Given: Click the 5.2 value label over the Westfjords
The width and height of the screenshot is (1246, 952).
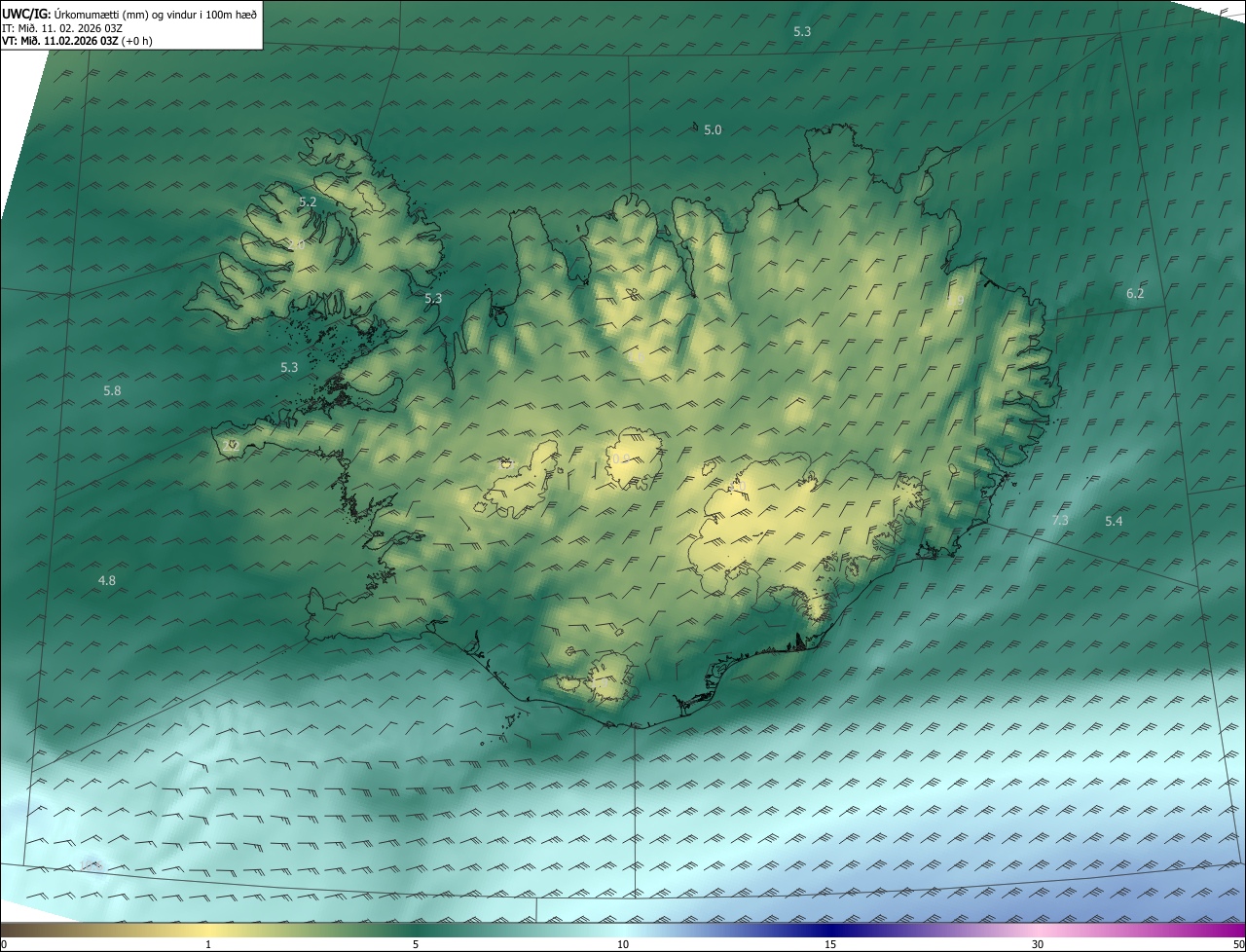Looking at the screenshot, I should (x=308, y=202).
